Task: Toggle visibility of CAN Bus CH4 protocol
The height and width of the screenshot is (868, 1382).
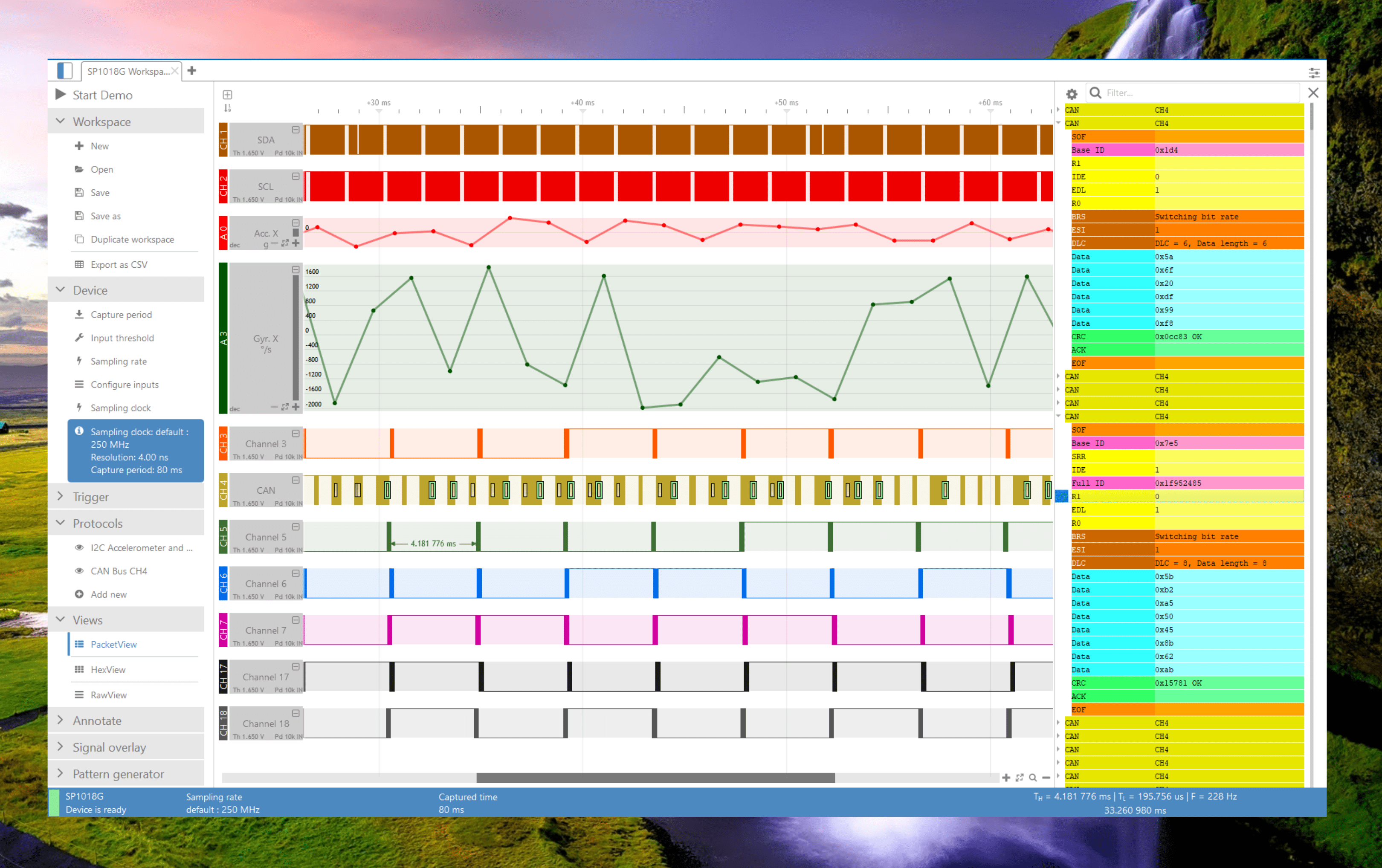Action: pos(79,571)
